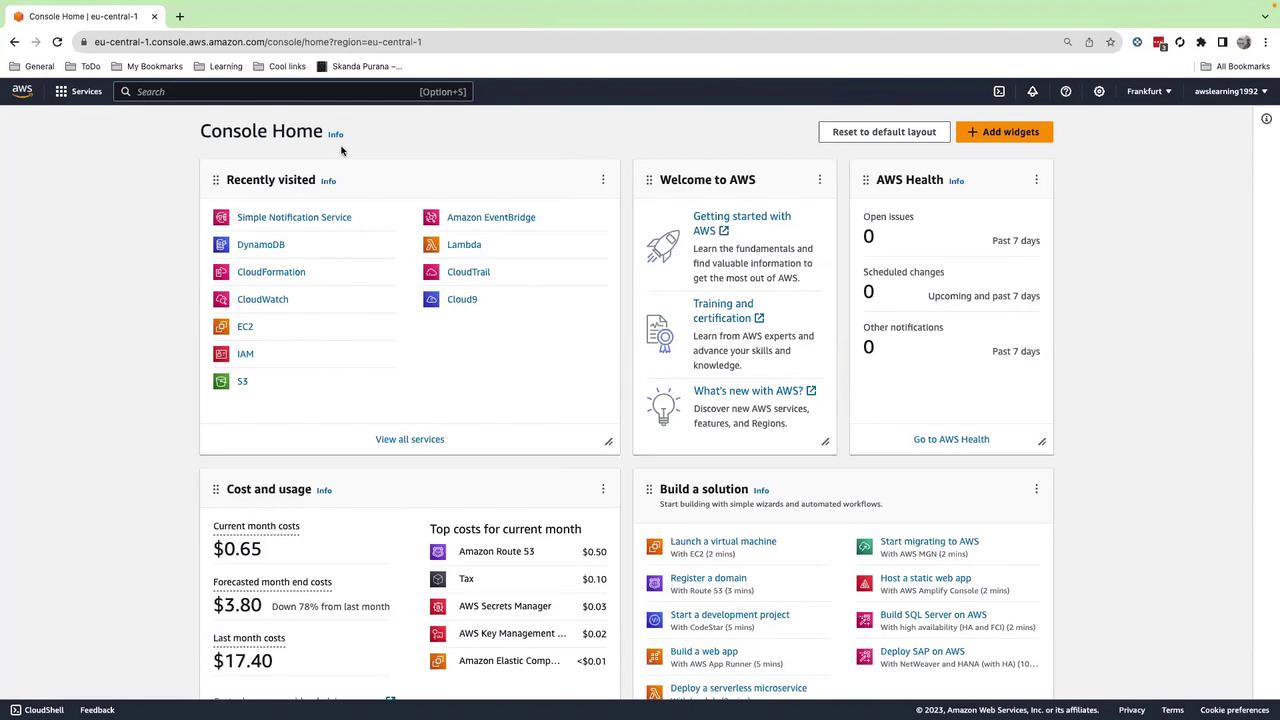Screen dimensions: 1280x720
Task: Open Cost and usage widget options menu
Action: pyautogui.click(x=603, y=489)
